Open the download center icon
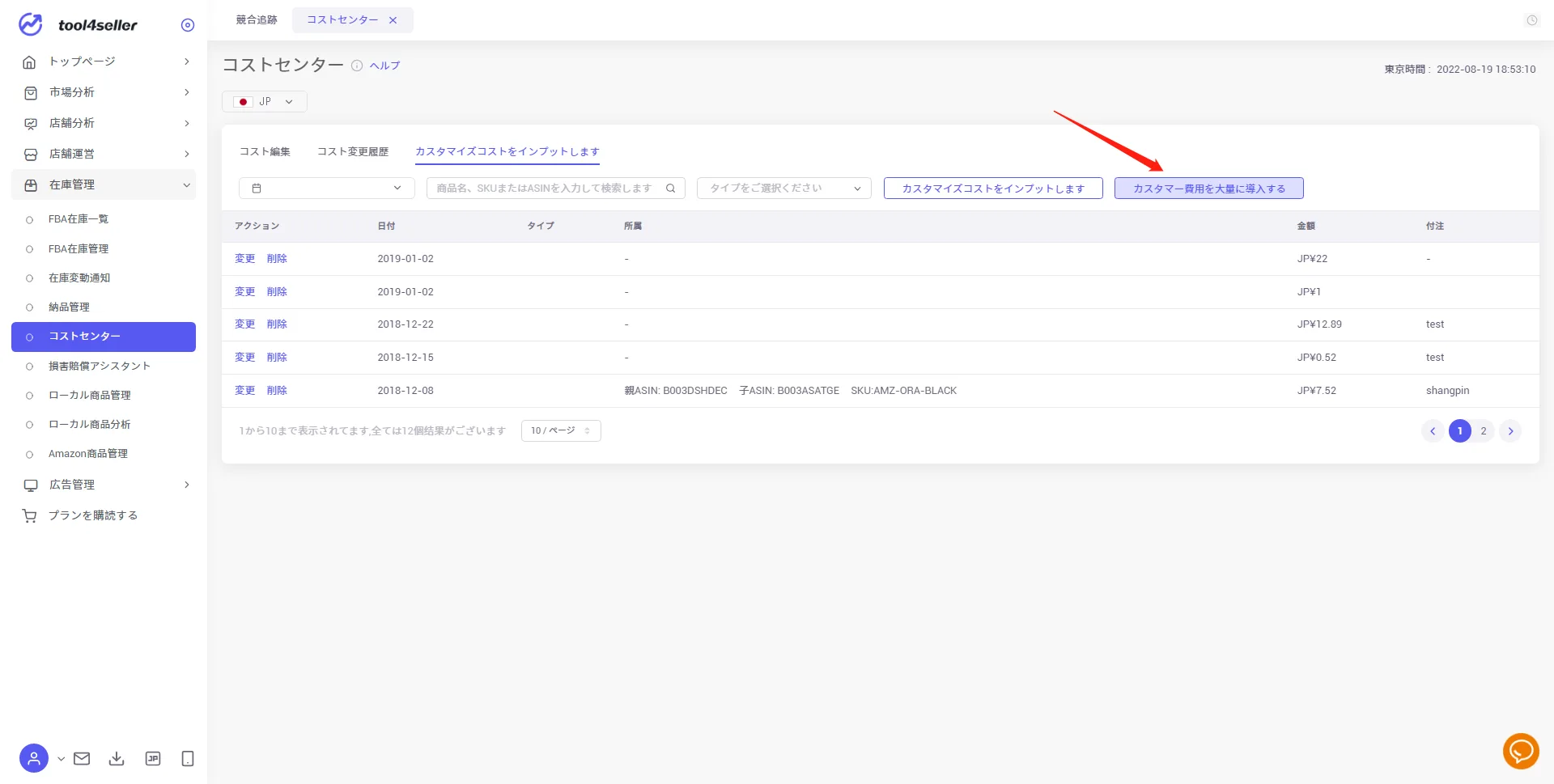This screenshot has height=784, width=1554. click(117, 758)
